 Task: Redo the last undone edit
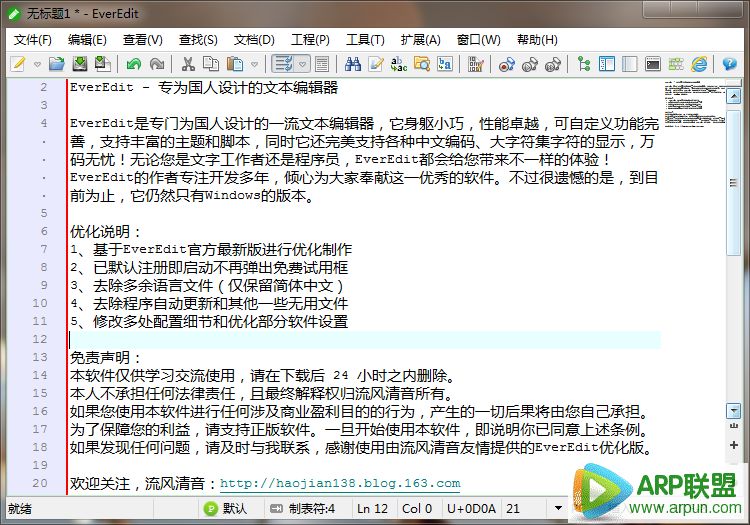[157, 64]
